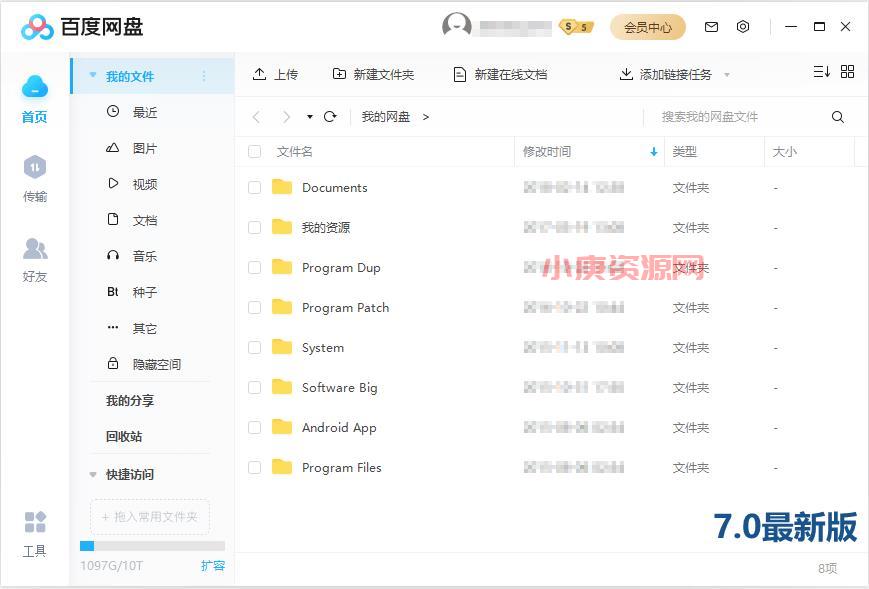Screen dimensions: 869x589
Task: Click the mail messages envelope icon
Action: coord(712,27)
